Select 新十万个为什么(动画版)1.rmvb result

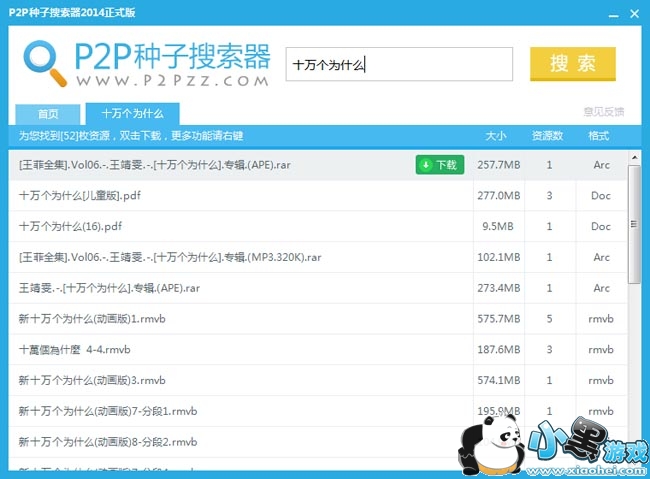pos(318,319)
